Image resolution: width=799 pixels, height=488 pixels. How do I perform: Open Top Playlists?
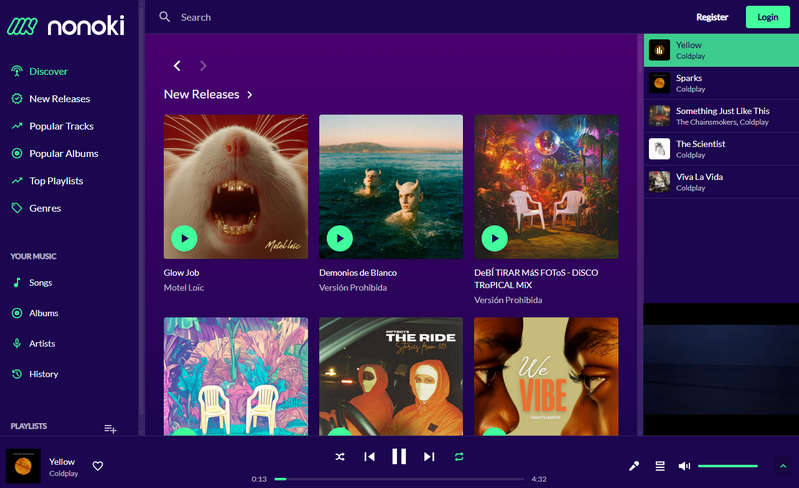tap(56, 181)
